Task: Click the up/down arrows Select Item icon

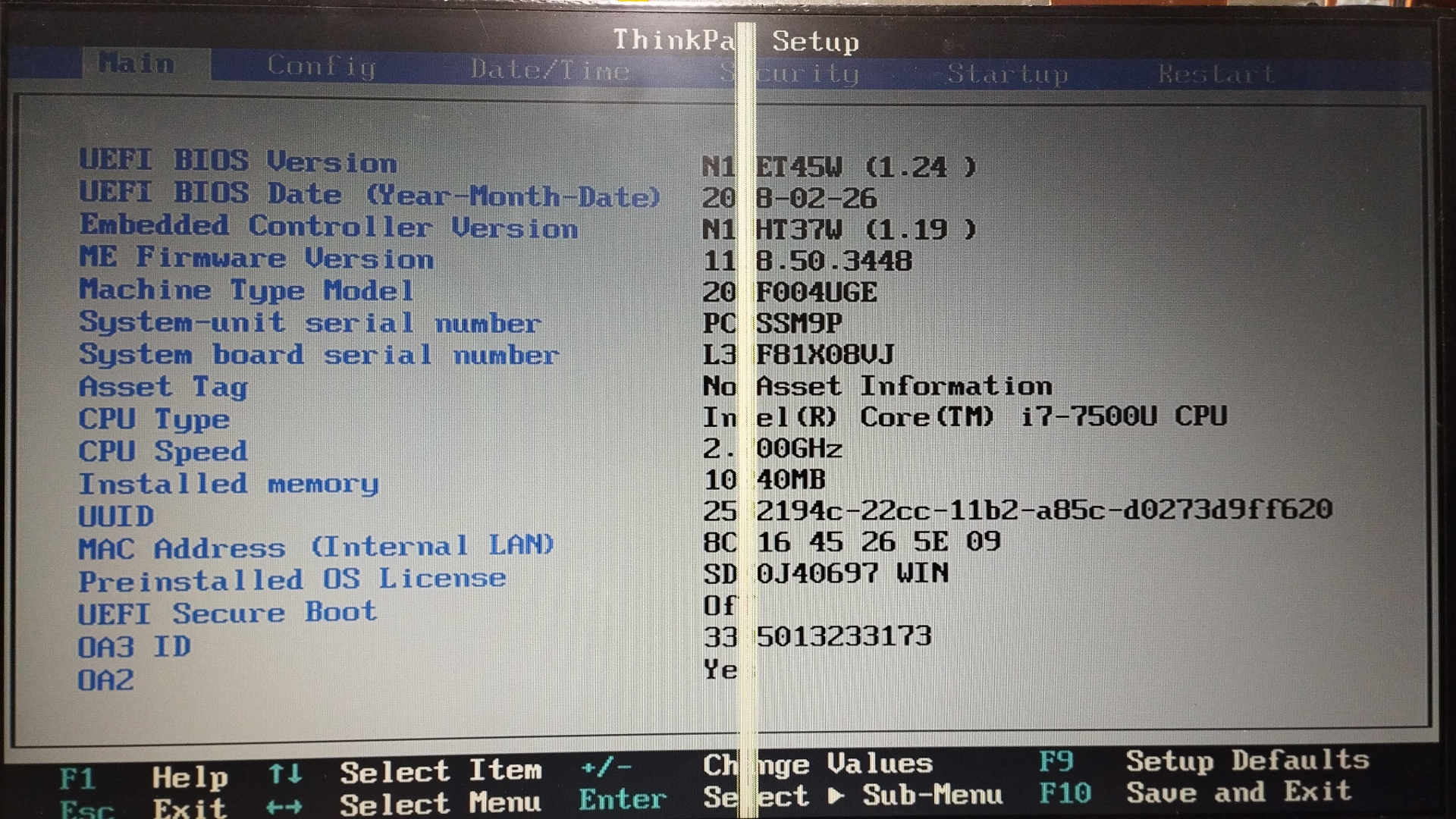Action: 285,774
